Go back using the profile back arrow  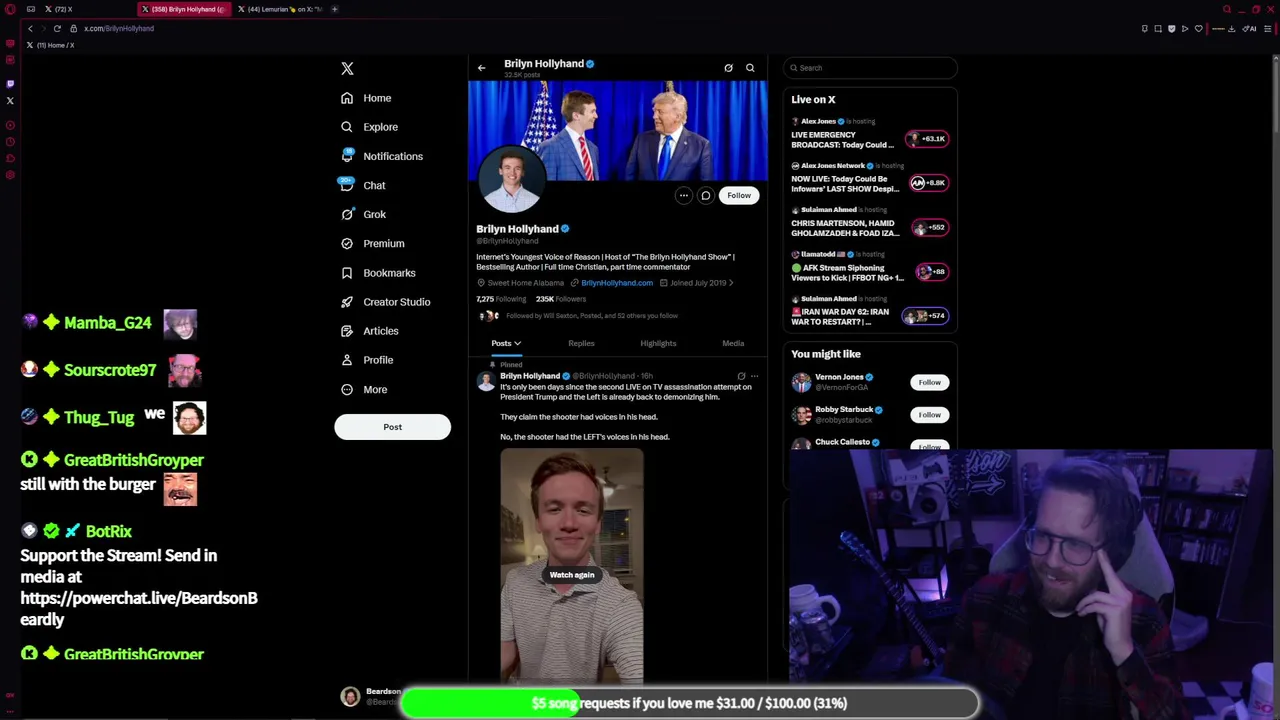481,68
